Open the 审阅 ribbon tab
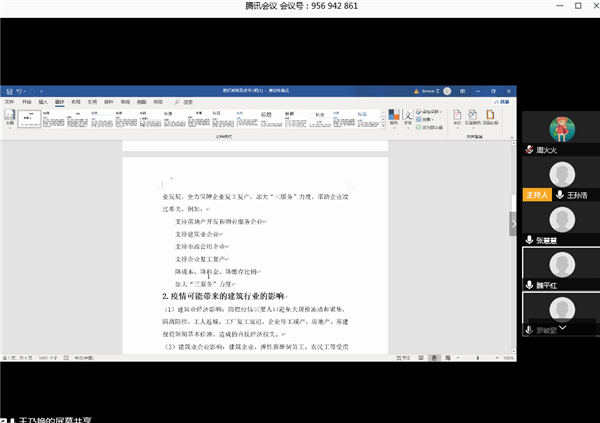 tap(125, 102)
